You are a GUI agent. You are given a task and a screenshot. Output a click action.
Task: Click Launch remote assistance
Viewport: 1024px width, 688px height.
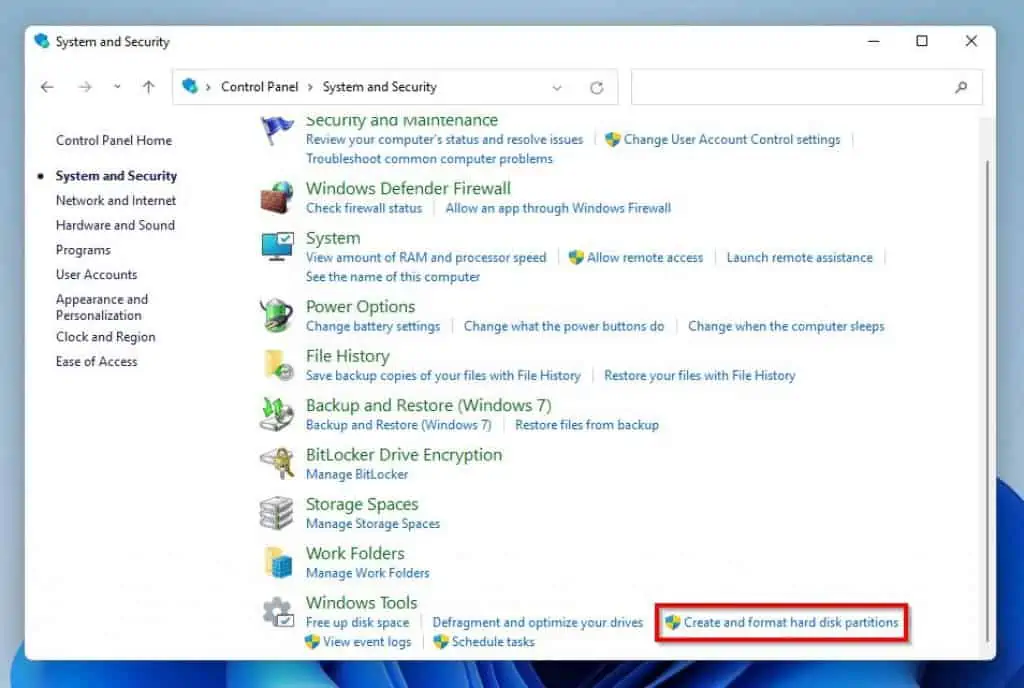coord(799,258)
